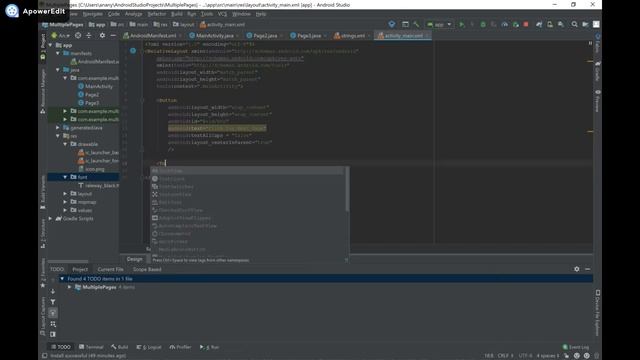640x360 pixels.
Task: Hide the Project panel with minus icon
Action: coord(113,36)
